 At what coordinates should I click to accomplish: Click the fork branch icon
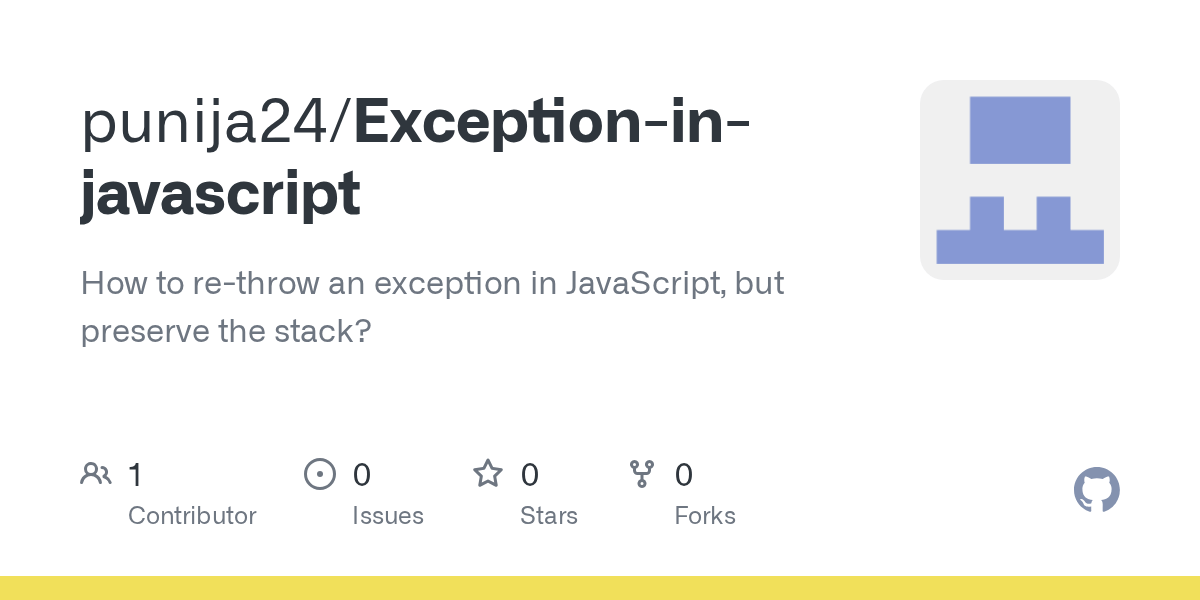(x=642, y=473)
